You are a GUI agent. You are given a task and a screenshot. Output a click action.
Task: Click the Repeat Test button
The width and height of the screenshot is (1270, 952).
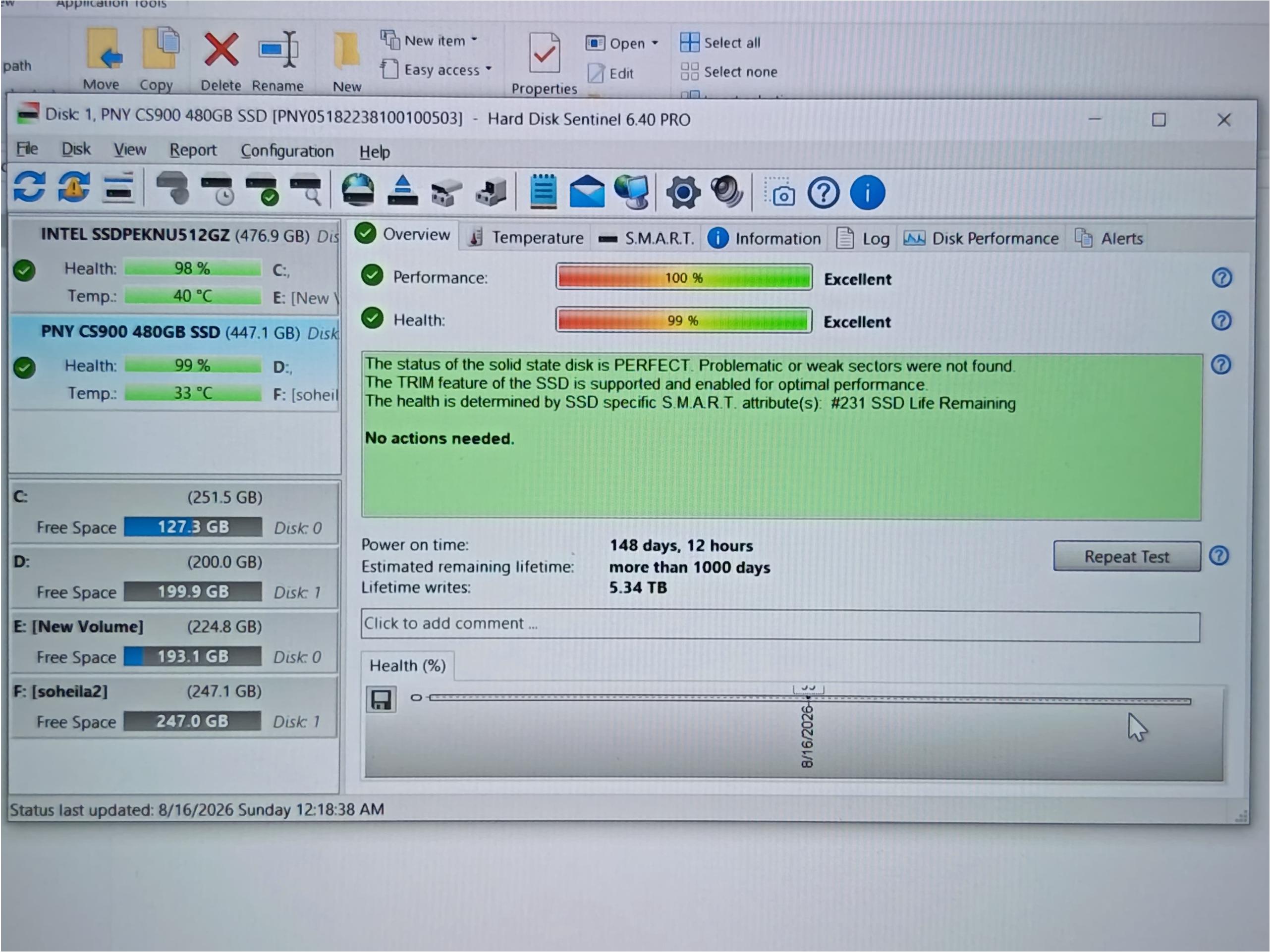click(1126, 556)
